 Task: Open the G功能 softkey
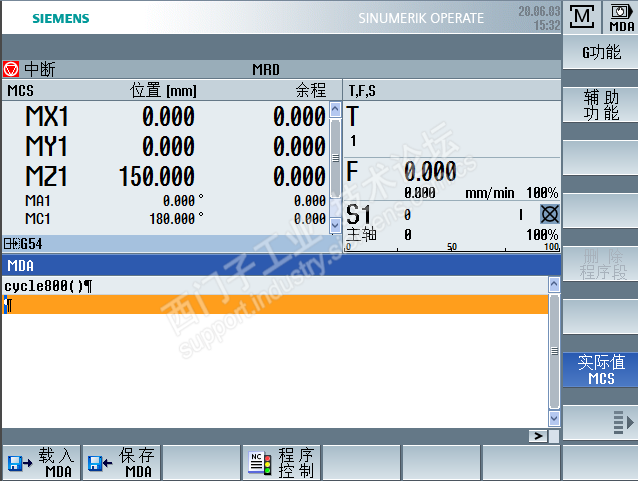coord(601,52)
